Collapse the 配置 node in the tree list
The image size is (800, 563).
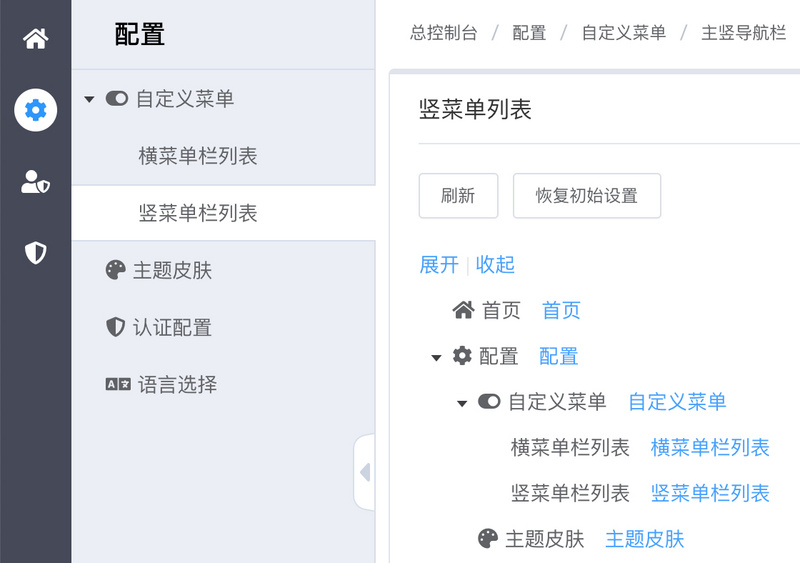pos(436,357)
